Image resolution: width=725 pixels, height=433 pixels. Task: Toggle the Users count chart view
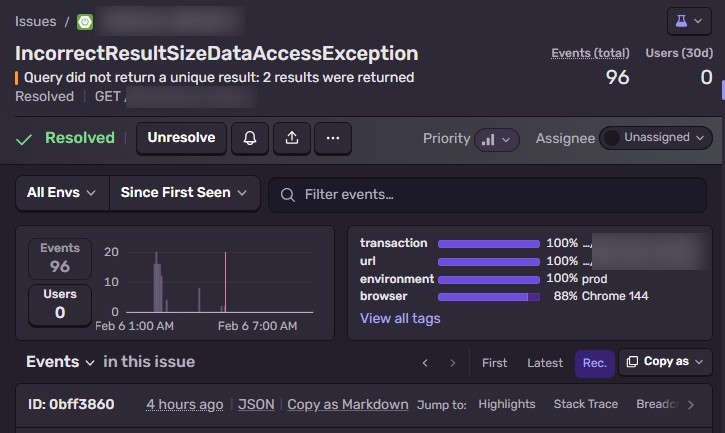pyautogui.click(x=60, y=304)
